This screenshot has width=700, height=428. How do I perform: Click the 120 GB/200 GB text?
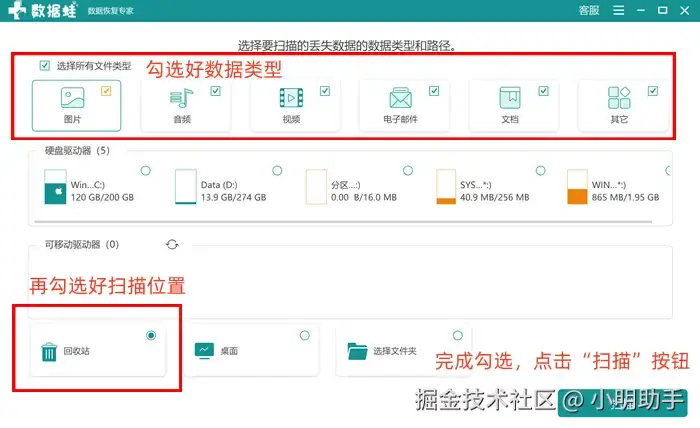click(x=102, y=197)
